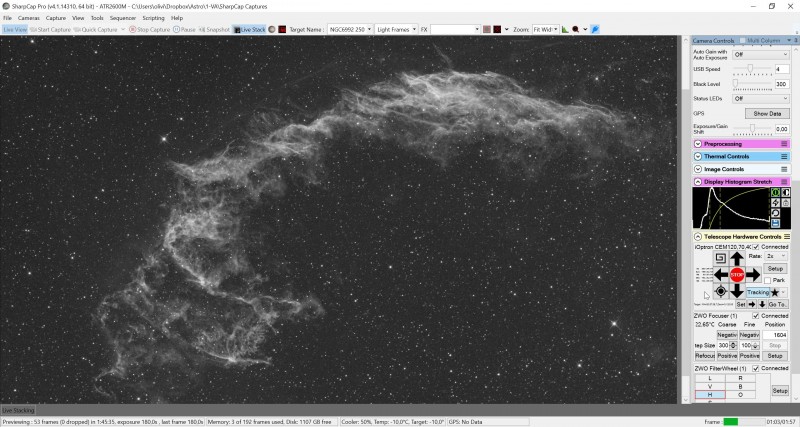Toggle ZWO FilterWheel Connected checkbox
800x427 pixels.
[x=756, y=368]
